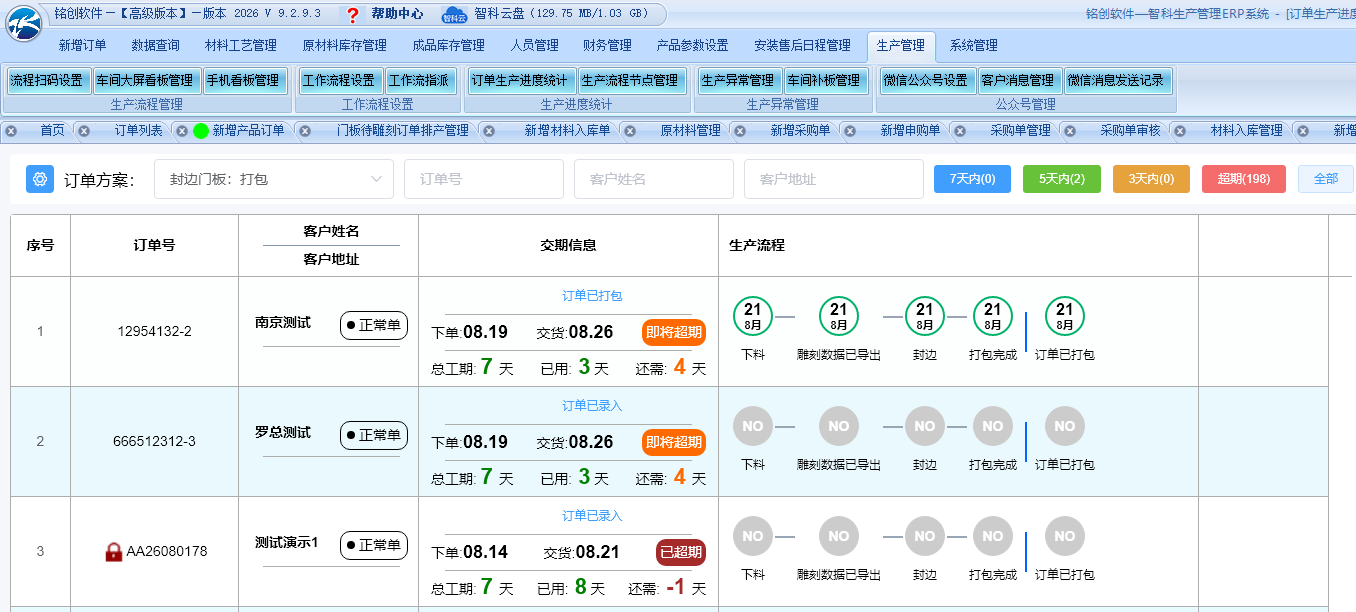Image resolution: width=1356 pixels, height=612 pixels.
Task: Click the blue gear settings icon beside 订单方案
Action: coord(40,179)
